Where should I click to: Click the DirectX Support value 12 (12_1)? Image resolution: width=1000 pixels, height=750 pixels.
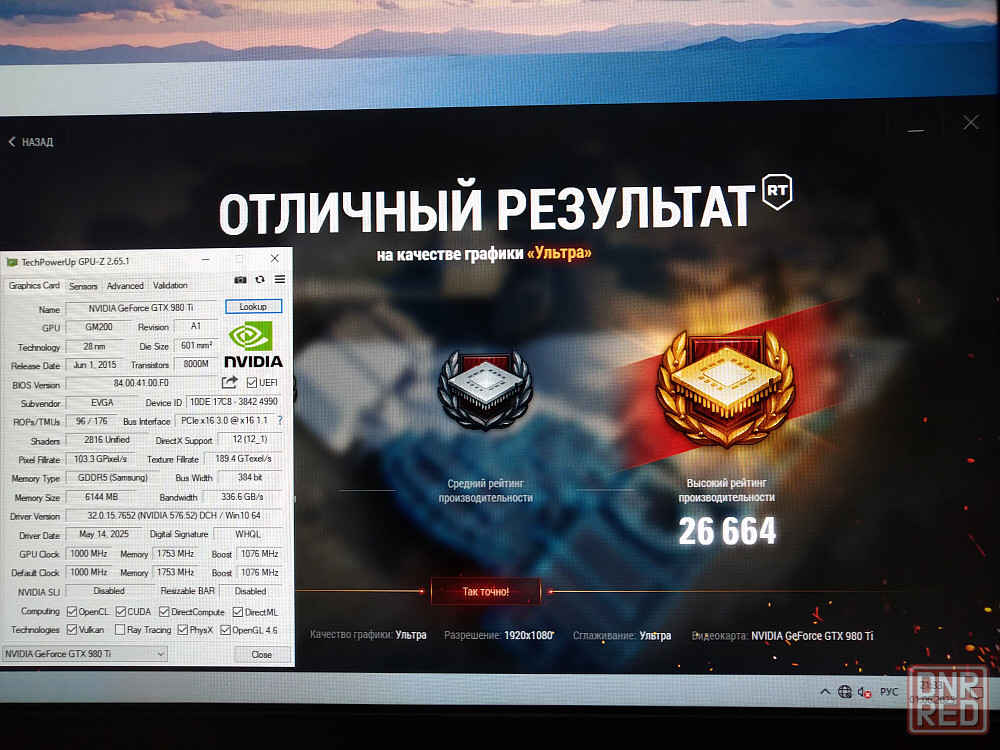tap(249, 439)
